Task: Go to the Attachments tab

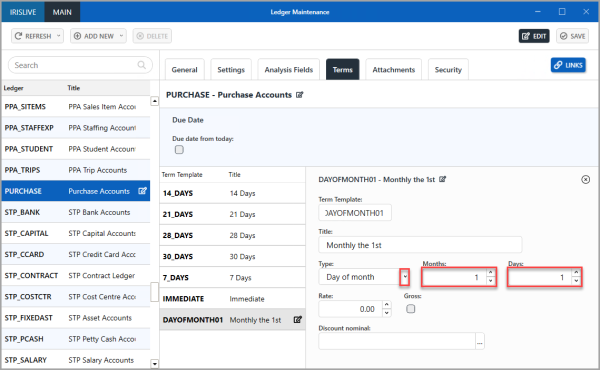Action: coord(394,70)
